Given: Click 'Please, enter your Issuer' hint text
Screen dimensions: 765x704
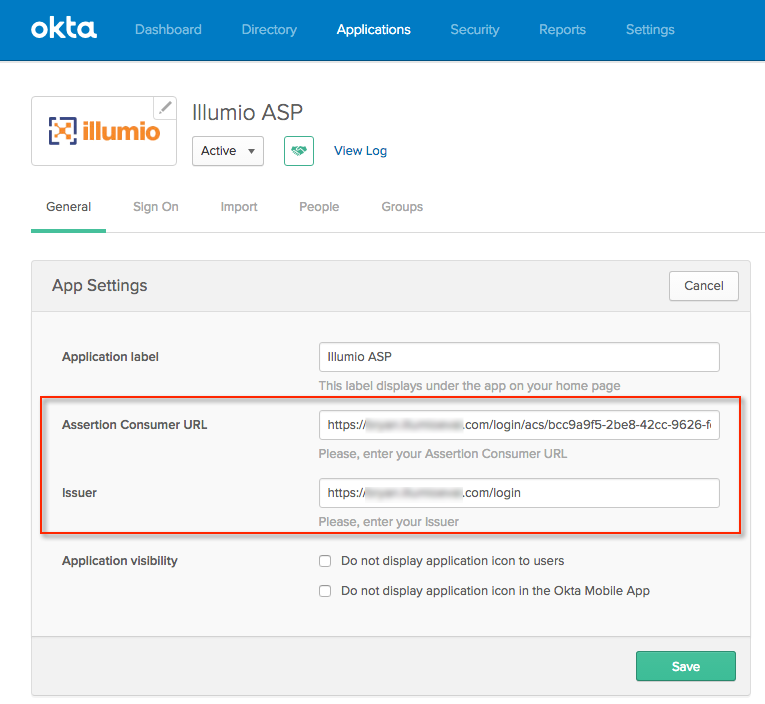Looking at the screenshot, I should tap(388, 522).
